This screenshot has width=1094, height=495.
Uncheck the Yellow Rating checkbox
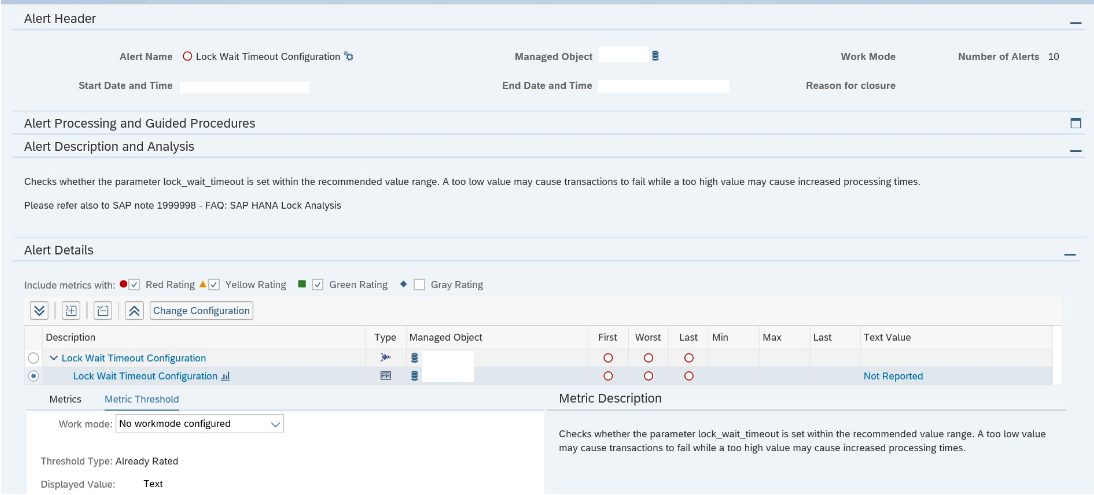(x=214, y=284)
